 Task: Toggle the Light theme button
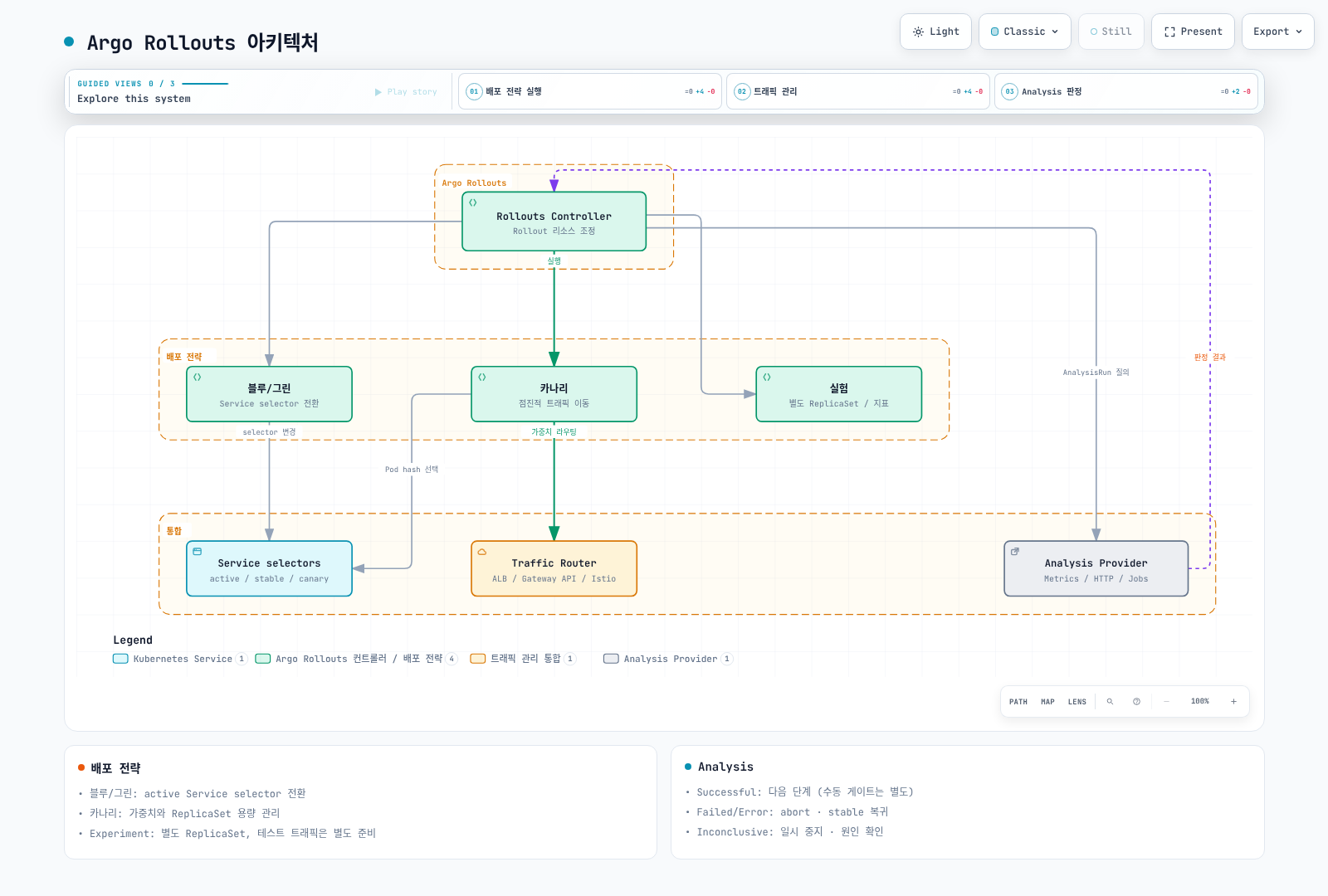tap(935, 32)
